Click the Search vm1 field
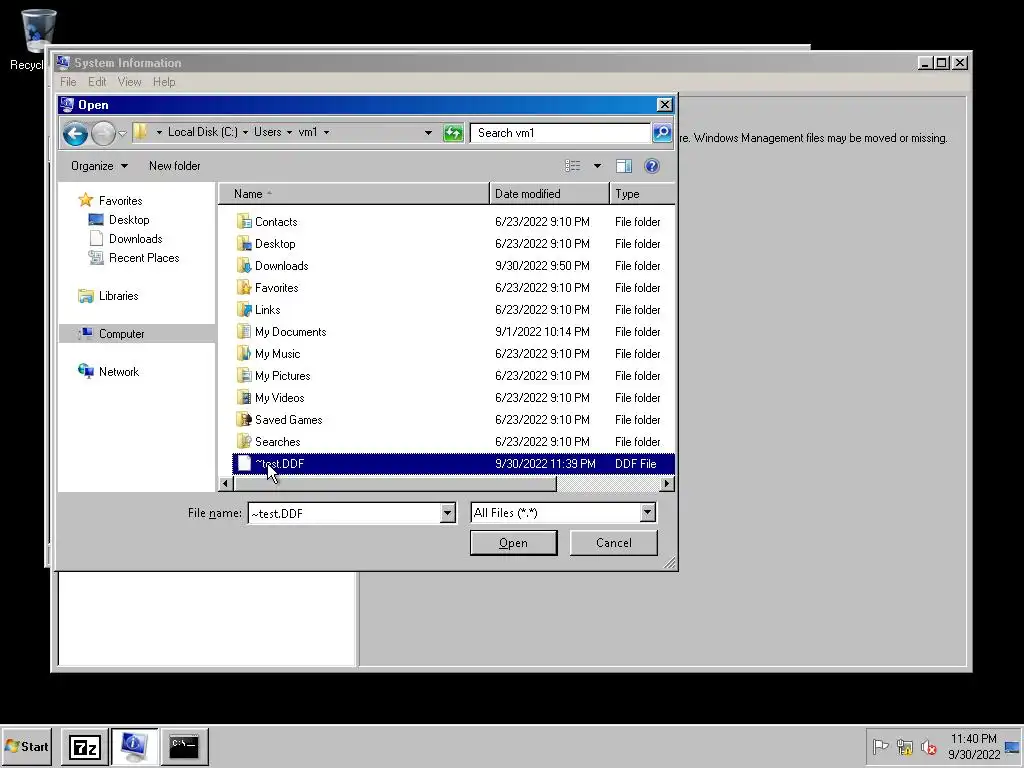1024x768 pixels. (560, 133)
